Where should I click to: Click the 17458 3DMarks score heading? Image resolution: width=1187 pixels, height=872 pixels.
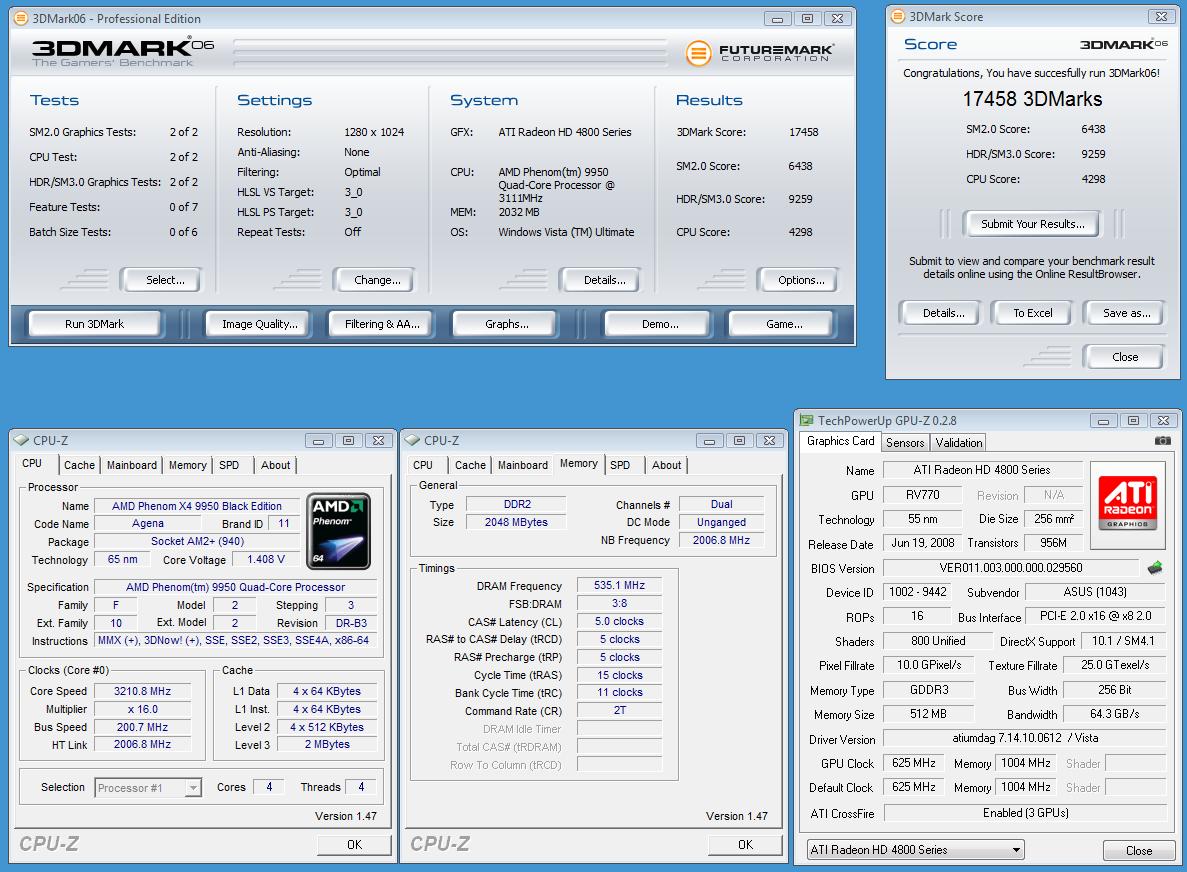click(x=1032, y=99)
